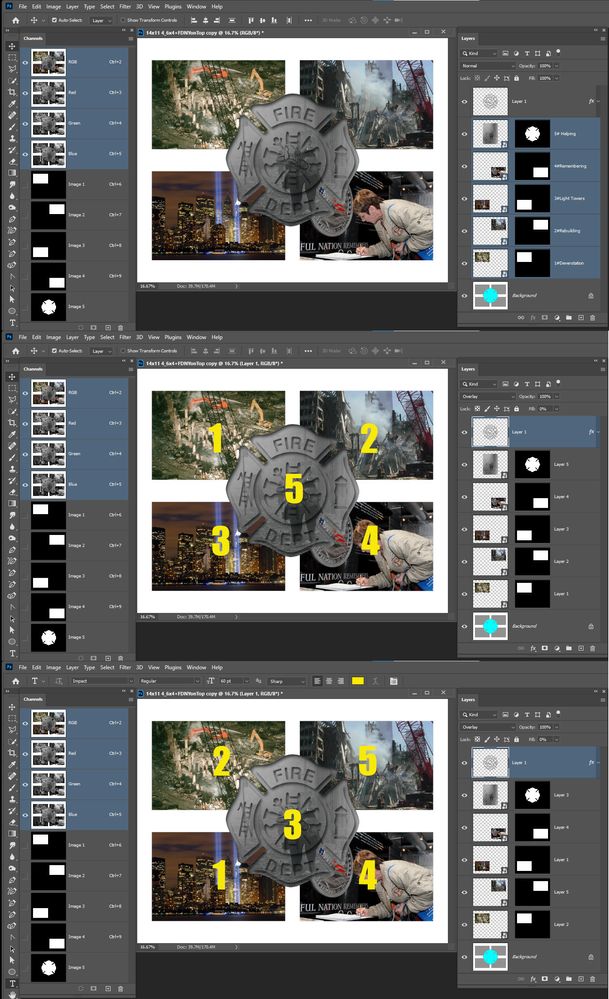The width and height of the screenshot is (609, 999).
Task: Click three-dots more options in top options bar
Action: tap(308, 20)
